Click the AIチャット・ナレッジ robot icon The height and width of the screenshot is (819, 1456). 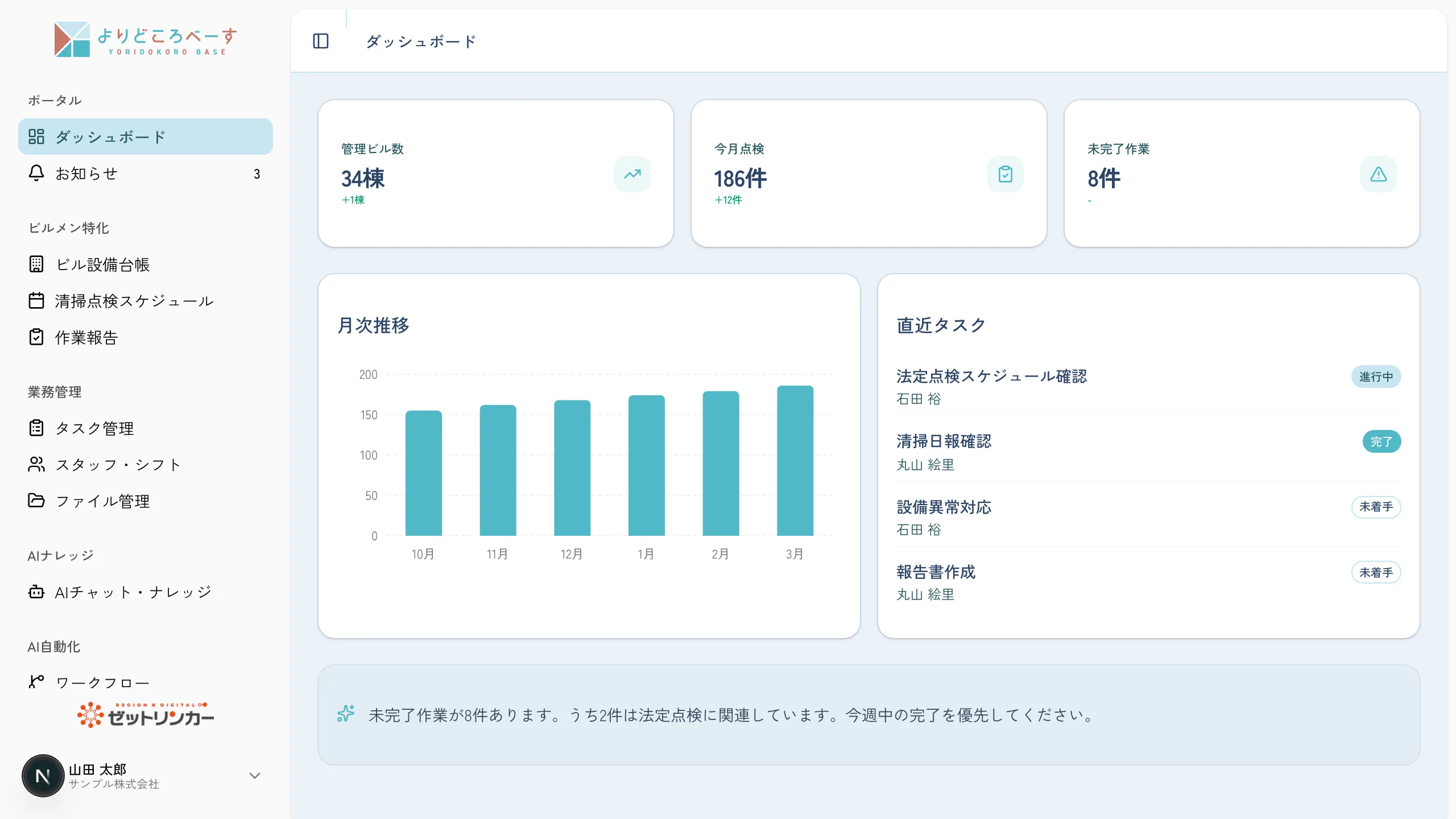(36, 592)
